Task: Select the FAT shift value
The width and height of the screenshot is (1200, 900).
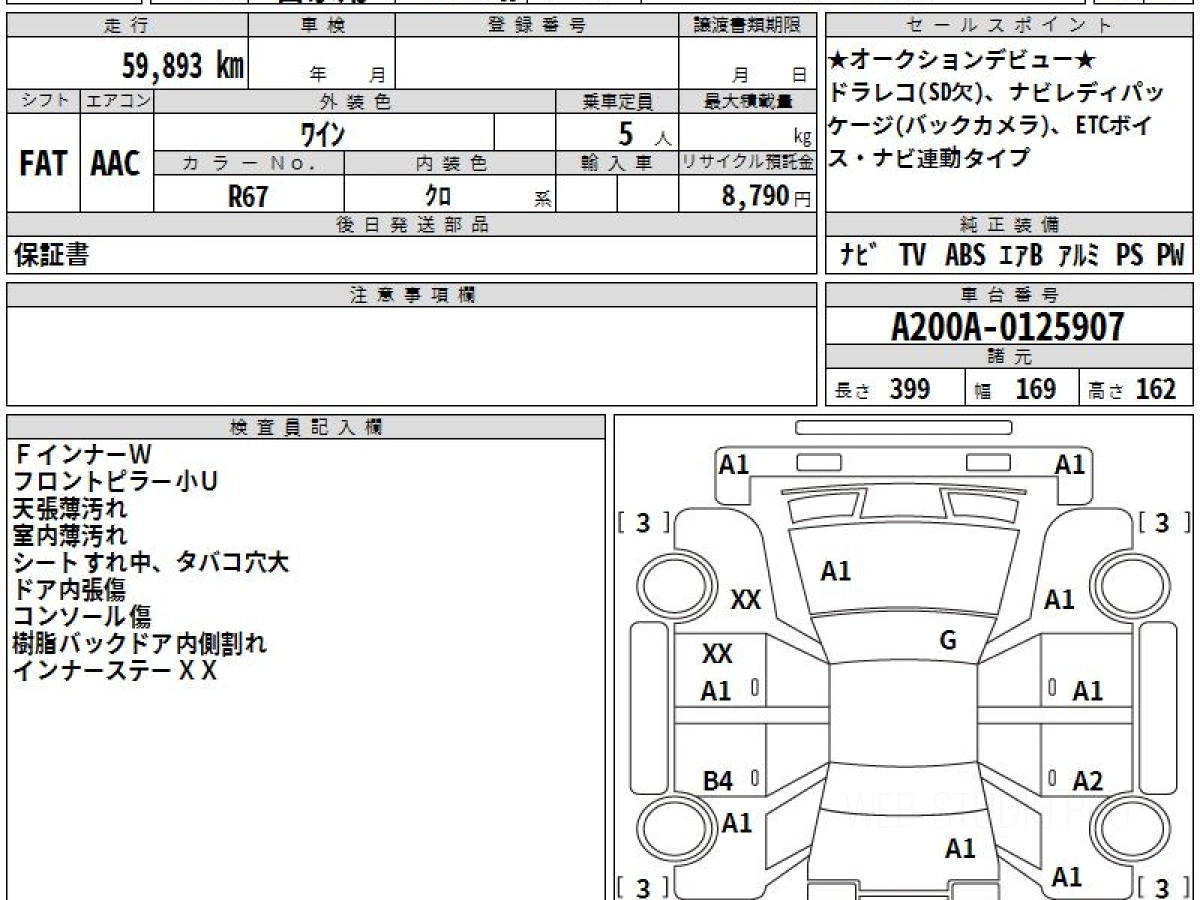Action: click(43, 164)
